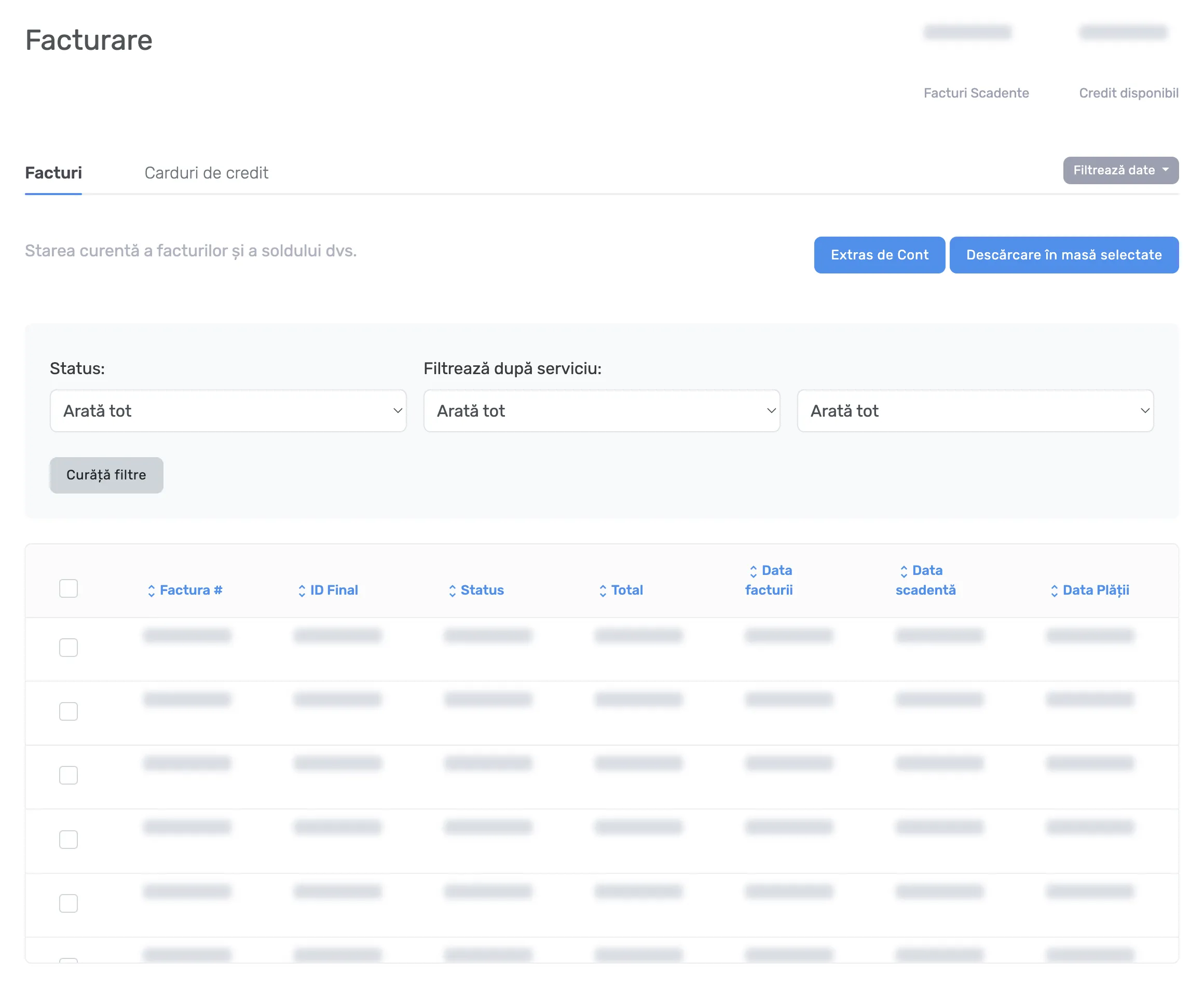Sort by Data scadentă arrows icon
This screenshot has height=988, width=1204.
point(904,571)
